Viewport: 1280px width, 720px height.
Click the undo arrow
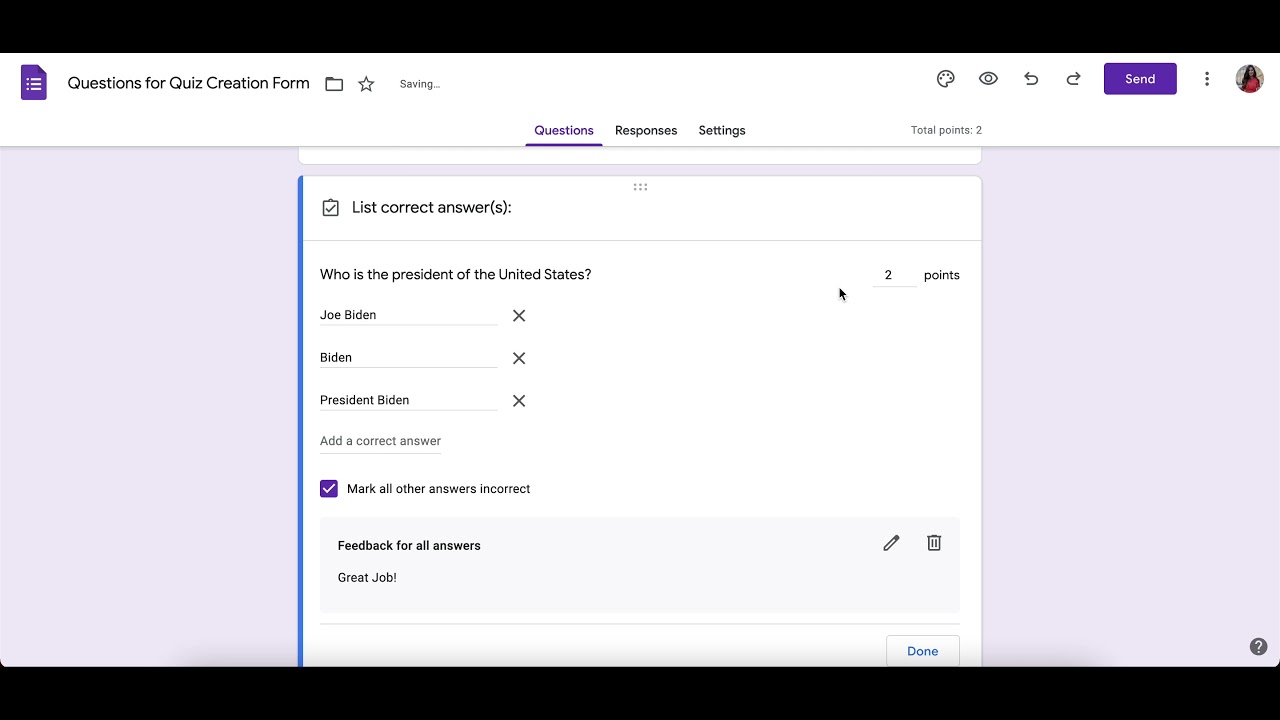click(x=1031, y=79)
